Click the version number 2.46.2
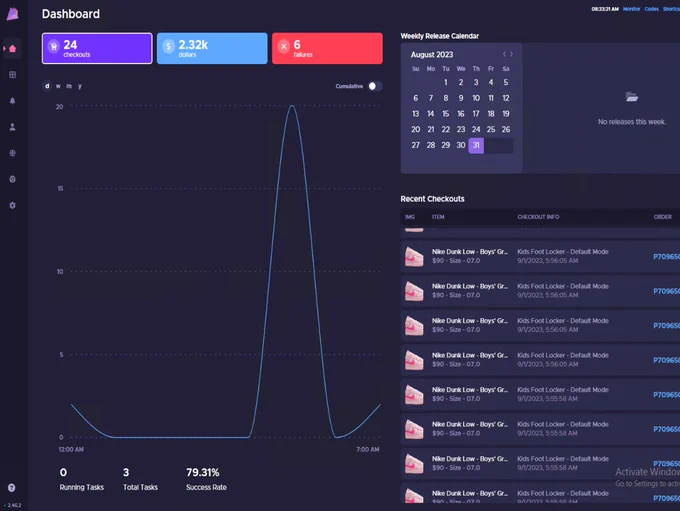This screenshot has width=680, height=511. pos(14,505)
